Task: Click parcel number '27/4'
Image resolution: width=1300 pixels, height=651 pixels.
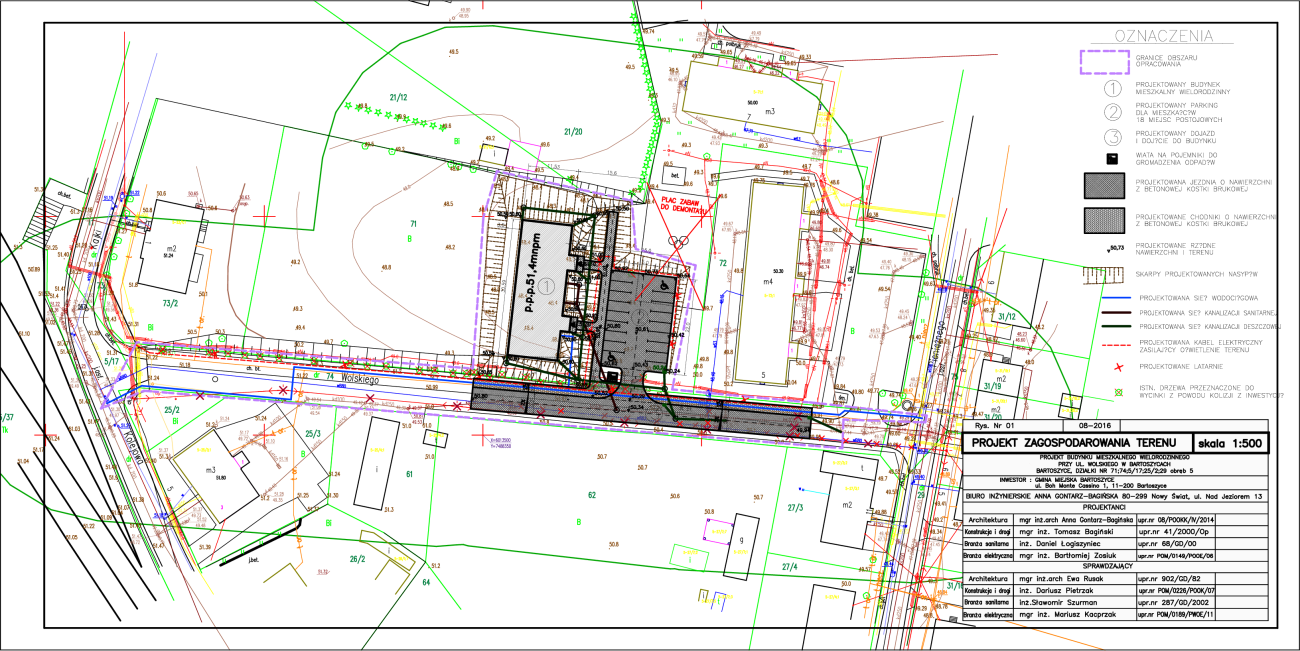Action: pyautogui.click(x=789, y=566)
